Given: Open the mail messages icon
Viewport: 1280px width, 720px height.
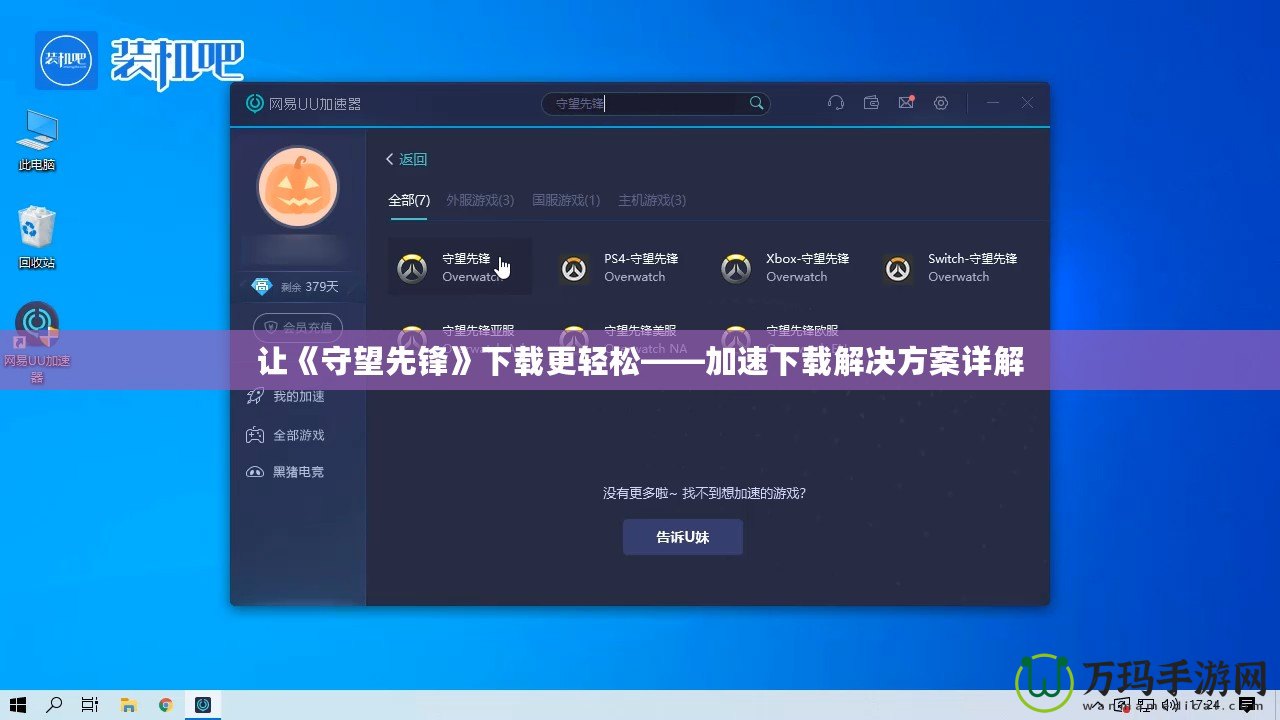Looking at the screenshot, I should click(906, 102).
